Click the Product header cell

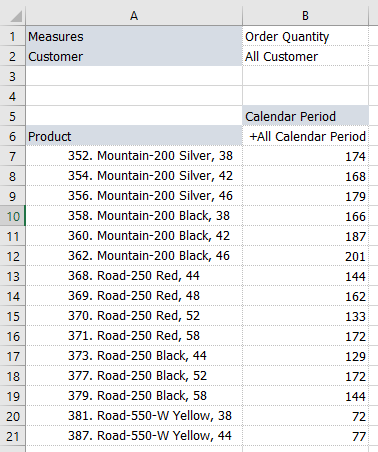134,136
